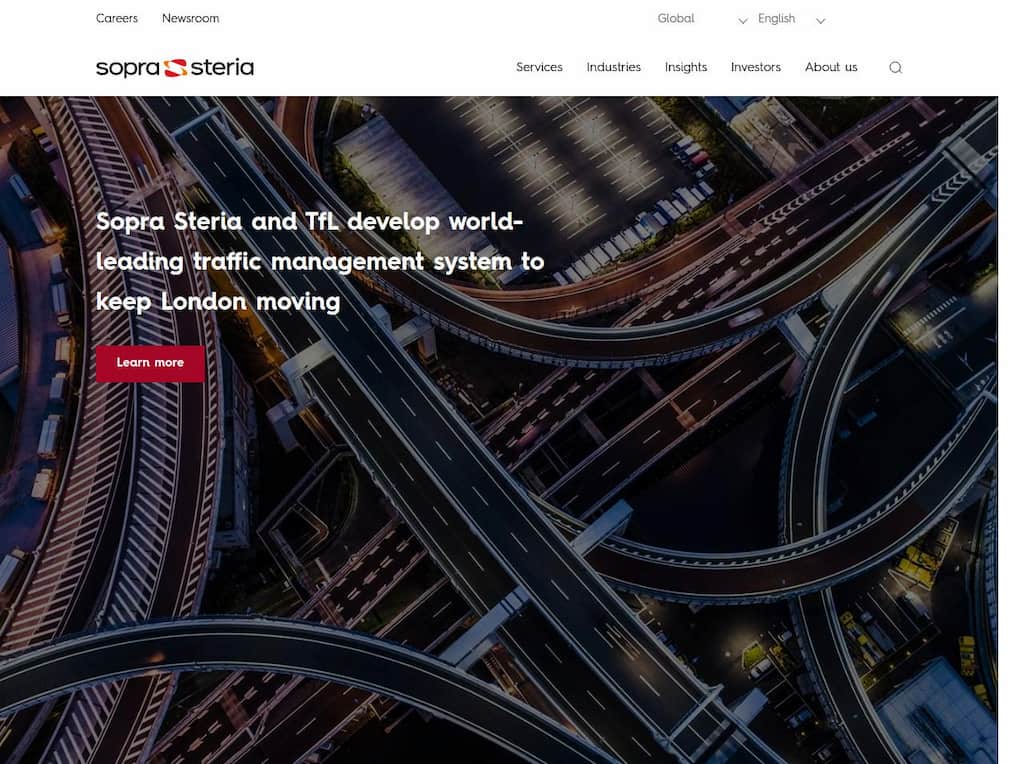Click the search icon in the navigation bar

[895, 67]
